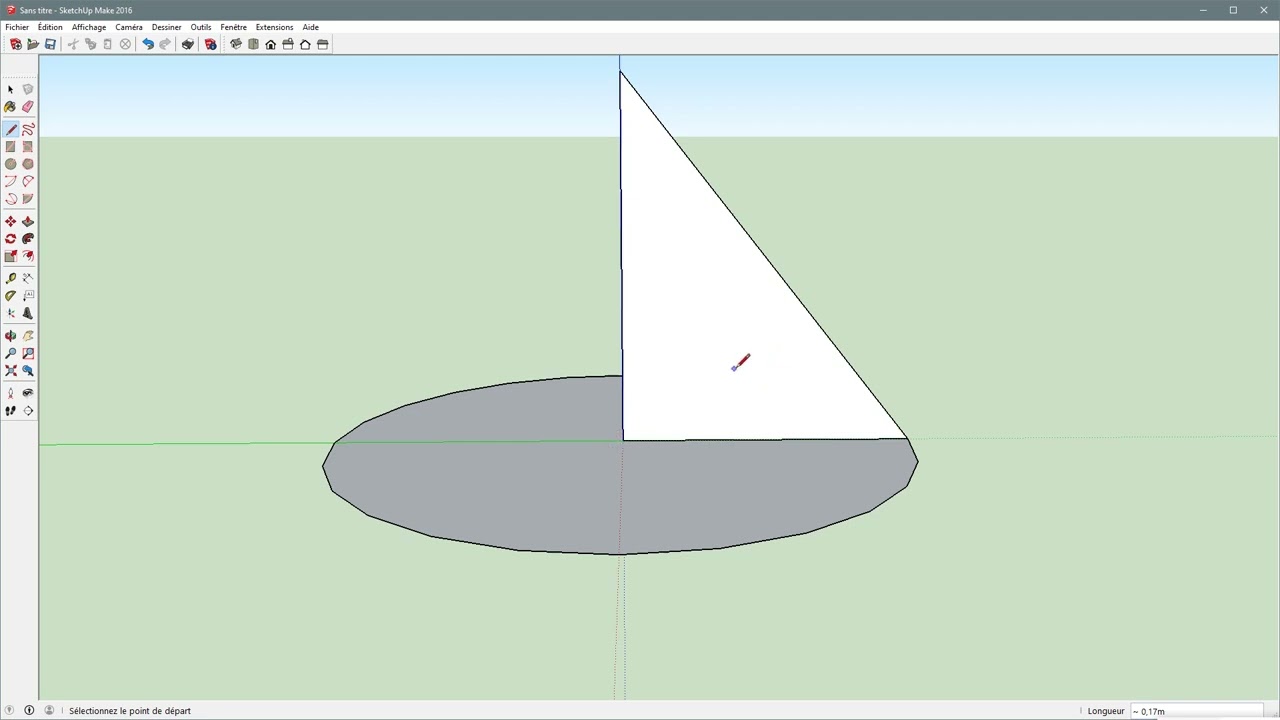Switch to Right view
Viewport: 1280px width, 720px height.
(288, 44)
